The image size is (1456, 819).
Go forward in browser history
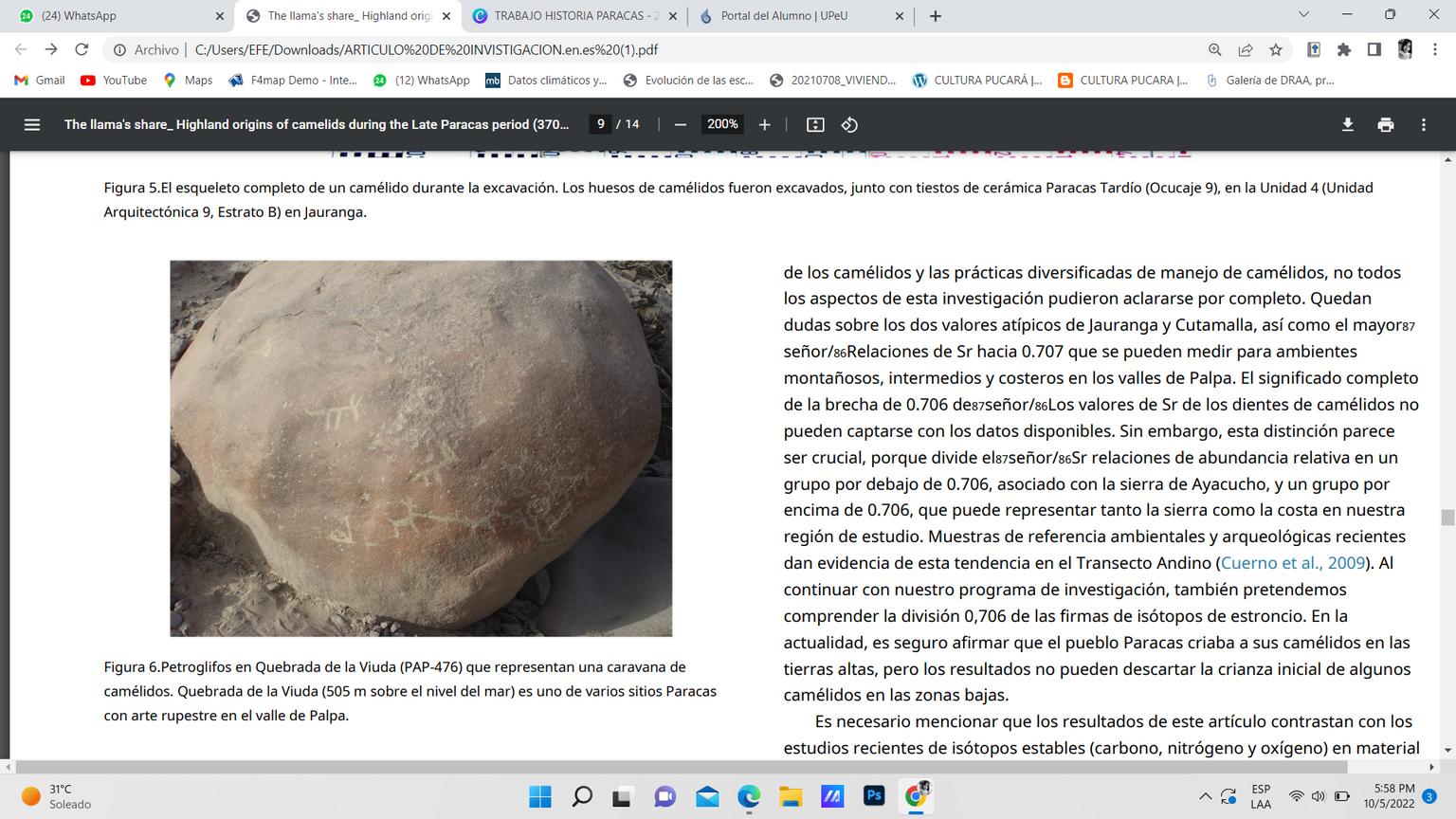point(51,49)
